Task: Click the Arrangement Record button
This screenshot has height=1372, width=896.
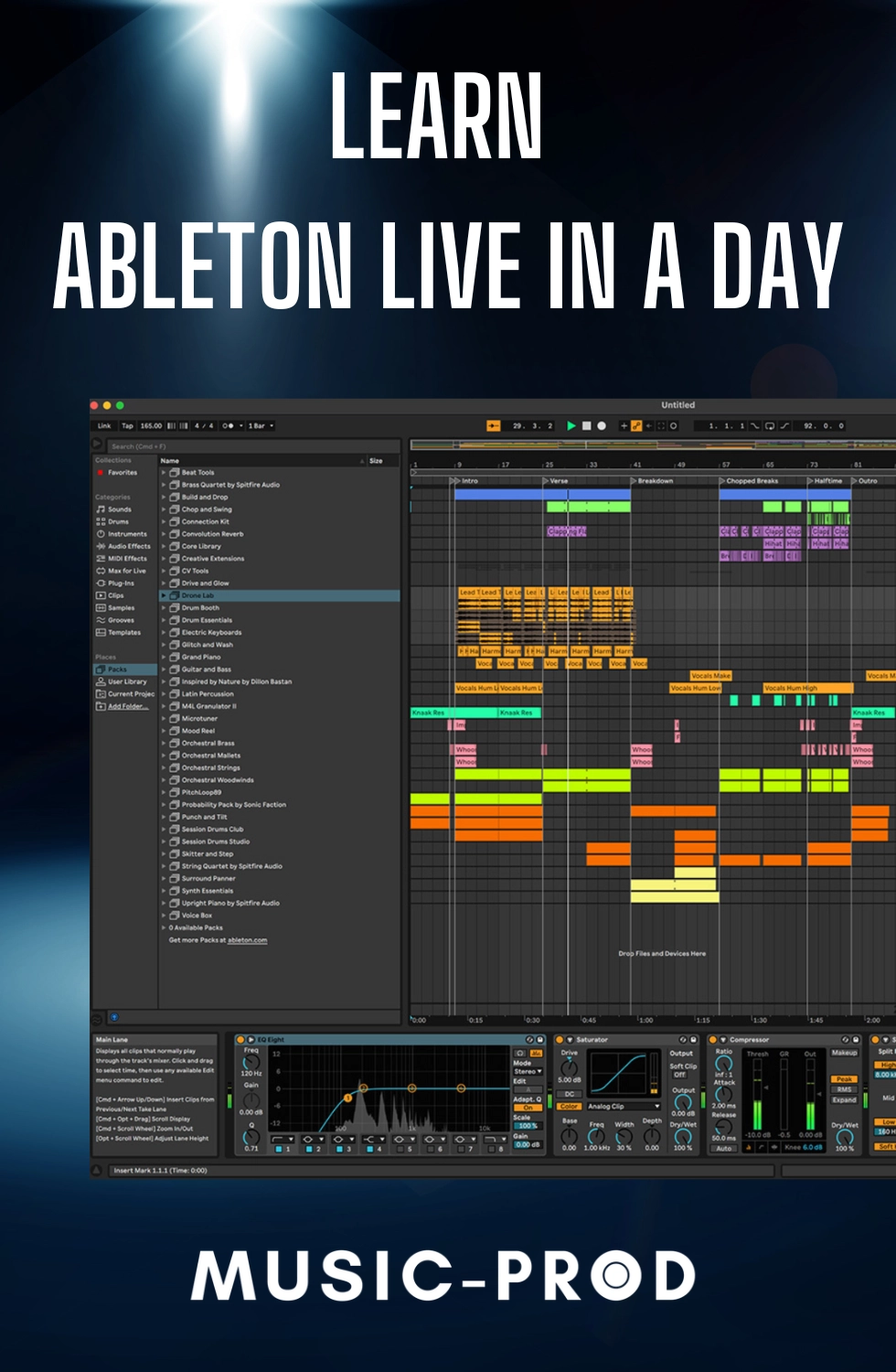Action: tap(602, 425)
